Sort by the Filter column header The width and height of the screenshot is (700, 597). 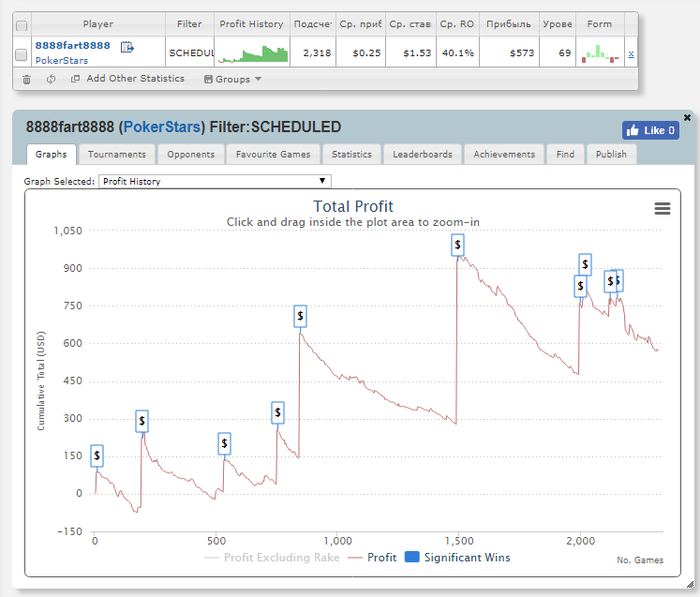(x=189, y=24)
